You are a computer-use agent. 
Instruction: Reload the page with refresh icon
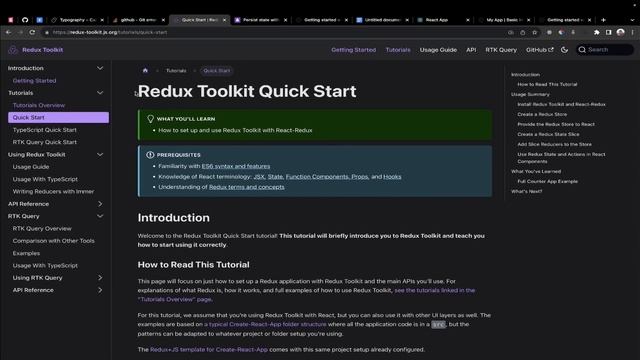(32, 32)
